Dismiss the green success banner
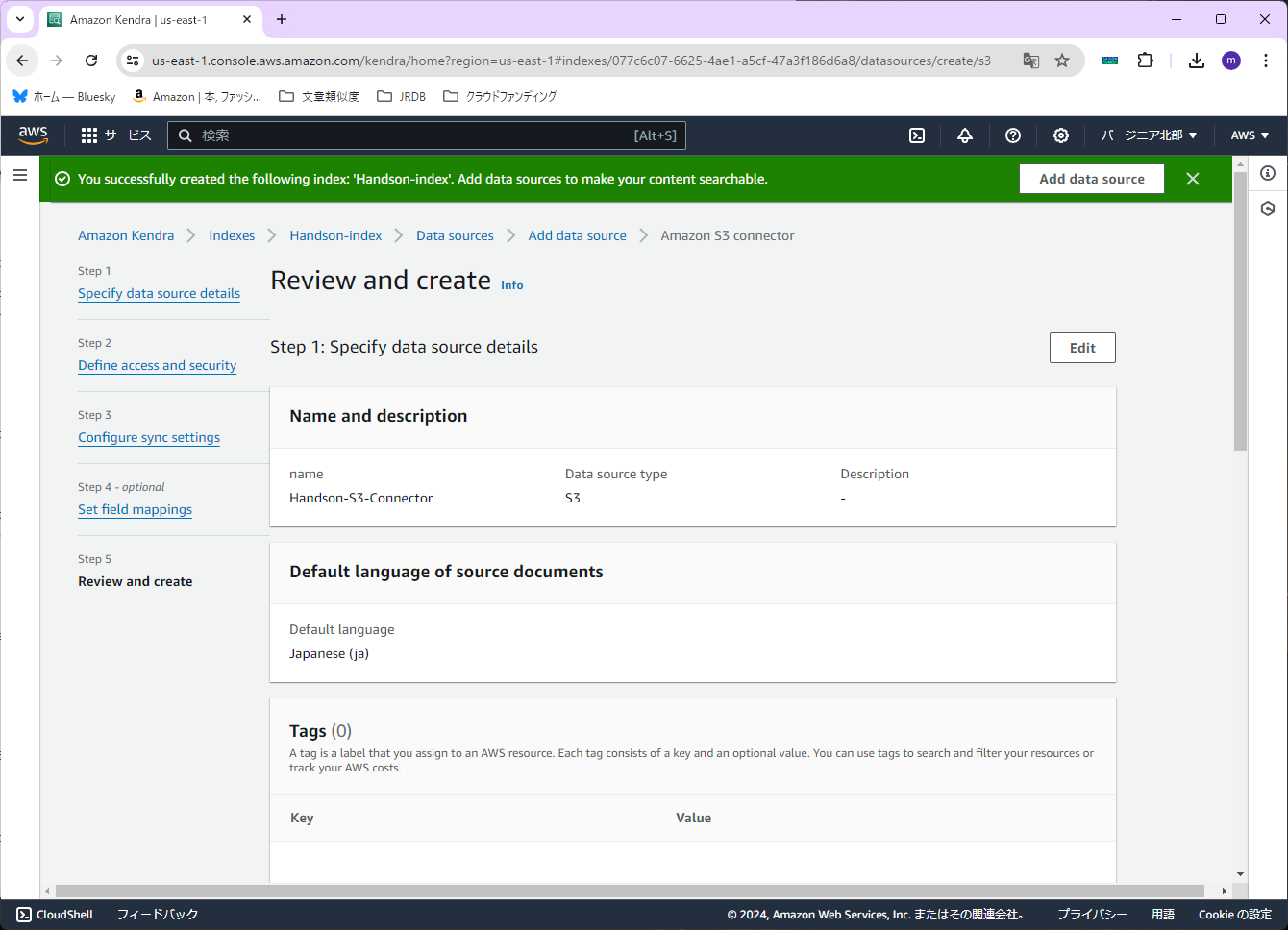 (x=1193, y=179)
